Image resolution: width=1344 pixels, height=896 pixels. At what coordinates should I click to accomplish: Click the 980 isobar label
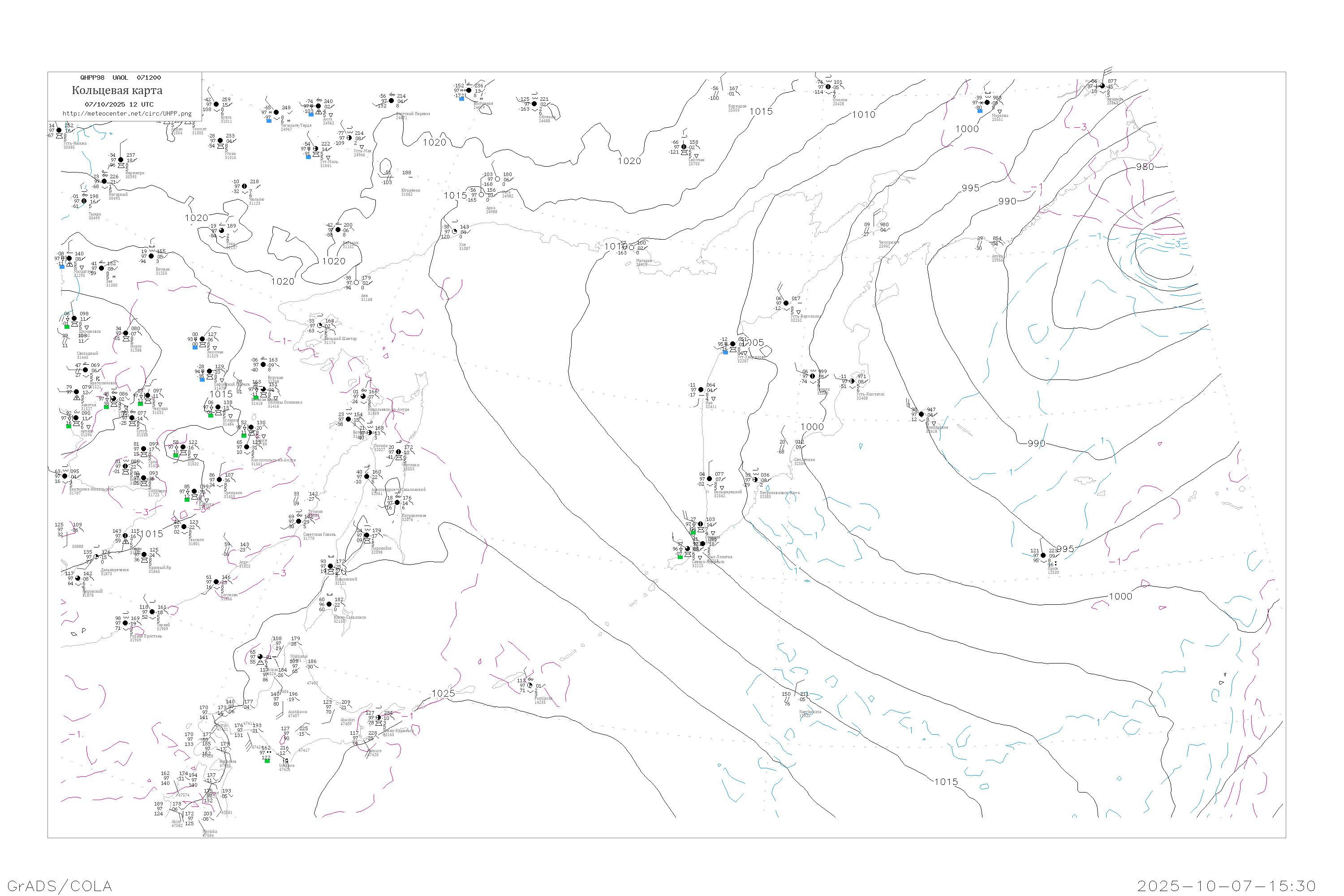point(1145,167)
